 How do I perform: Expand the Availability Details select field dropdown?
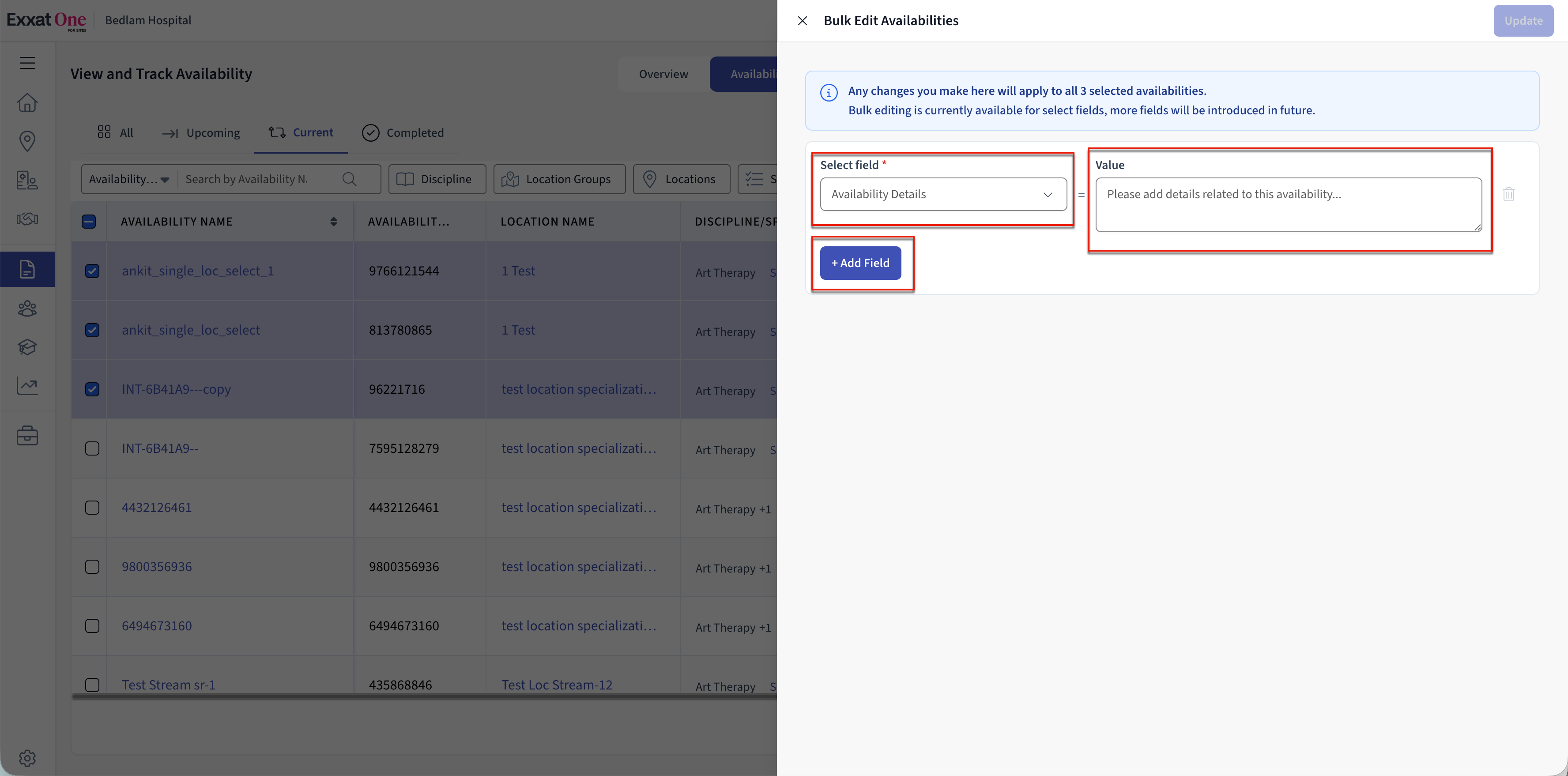point(943,194)
